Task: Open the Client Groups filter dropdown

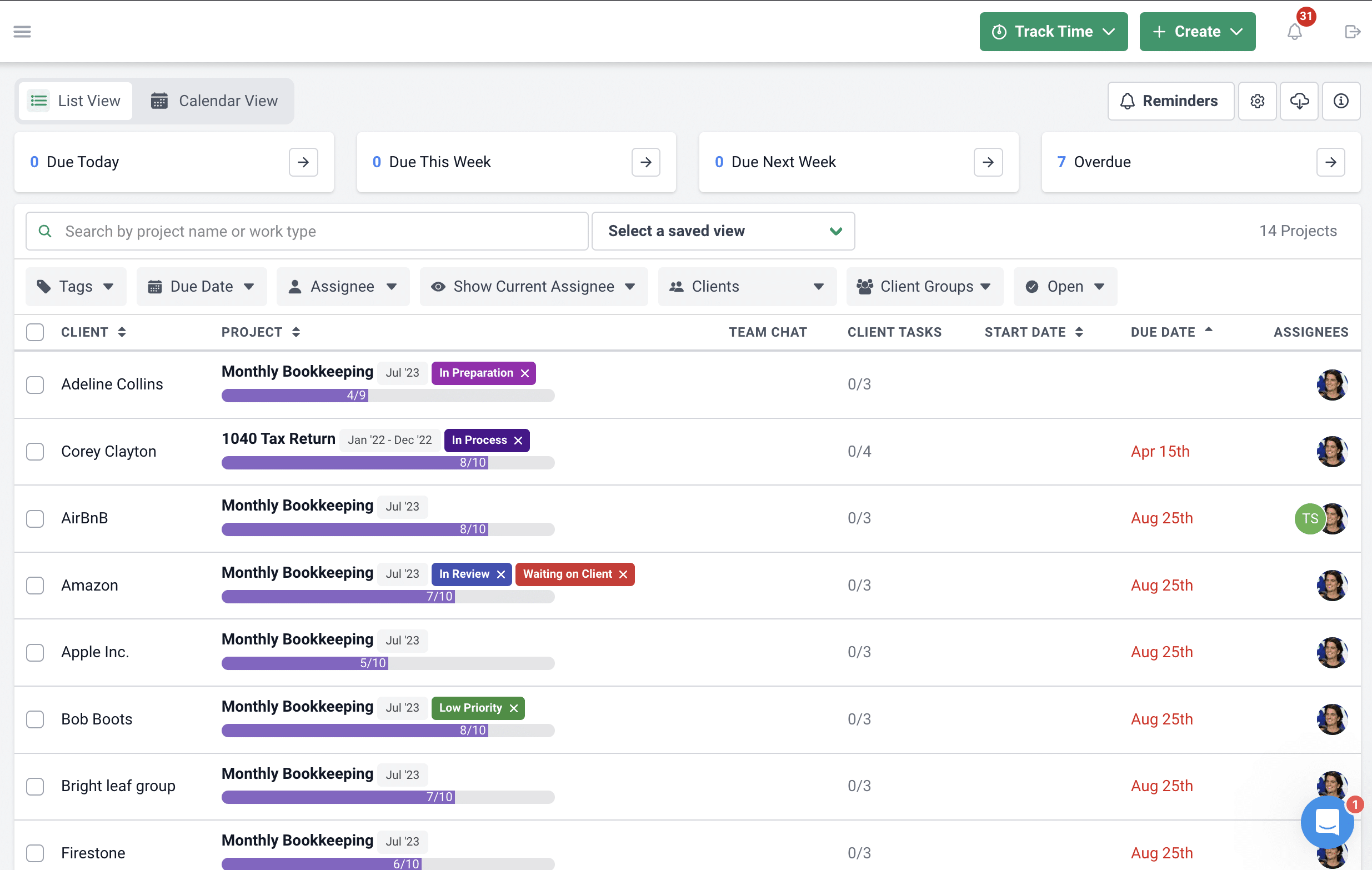Action: pyautogui.click(x=925, y=287)
